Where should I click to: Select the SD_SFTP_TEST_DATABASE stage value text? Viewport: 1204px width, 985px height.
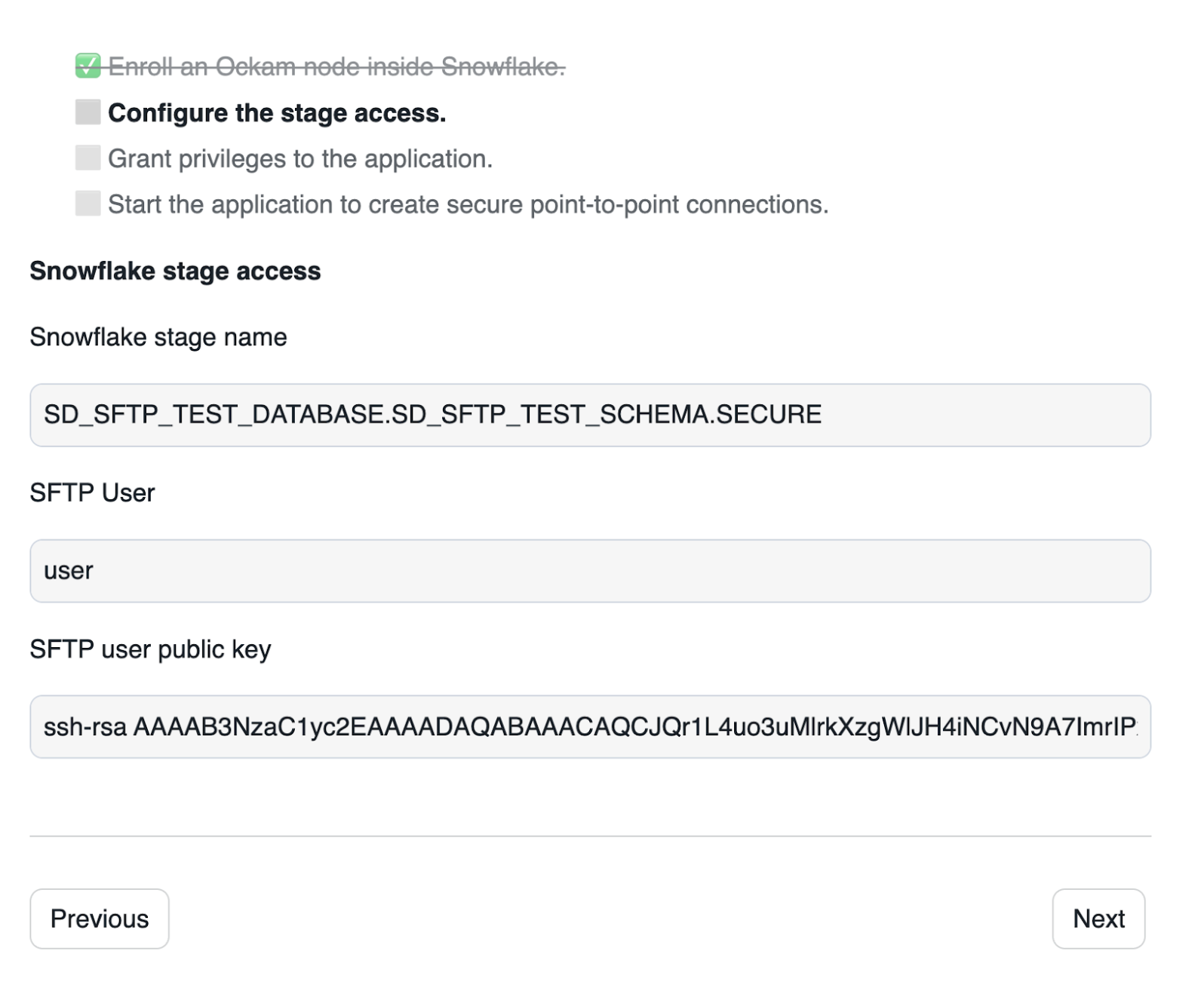pyautogui.click(x=434, y=413)
